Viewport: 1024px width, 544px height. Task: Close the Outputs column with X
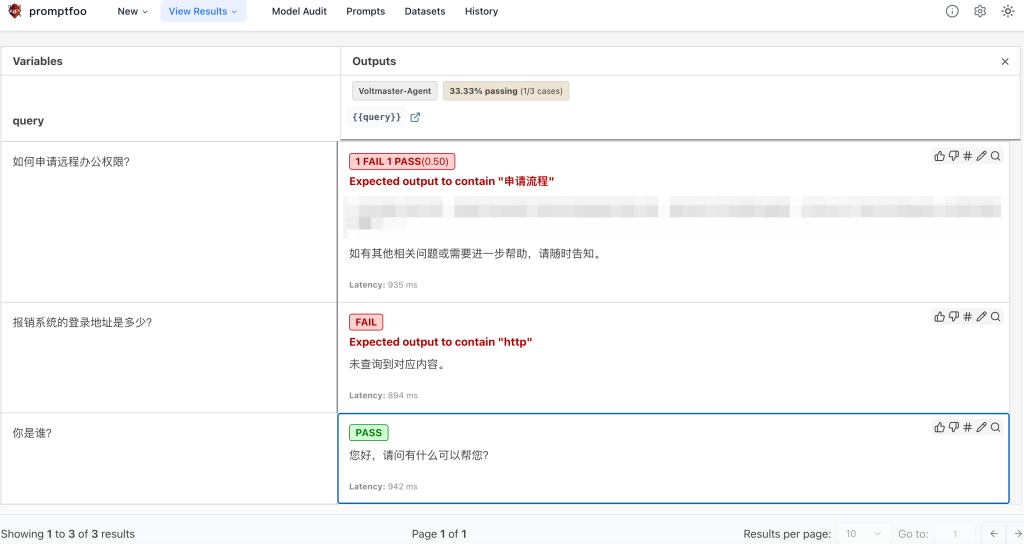click(x=1005, y=62)
